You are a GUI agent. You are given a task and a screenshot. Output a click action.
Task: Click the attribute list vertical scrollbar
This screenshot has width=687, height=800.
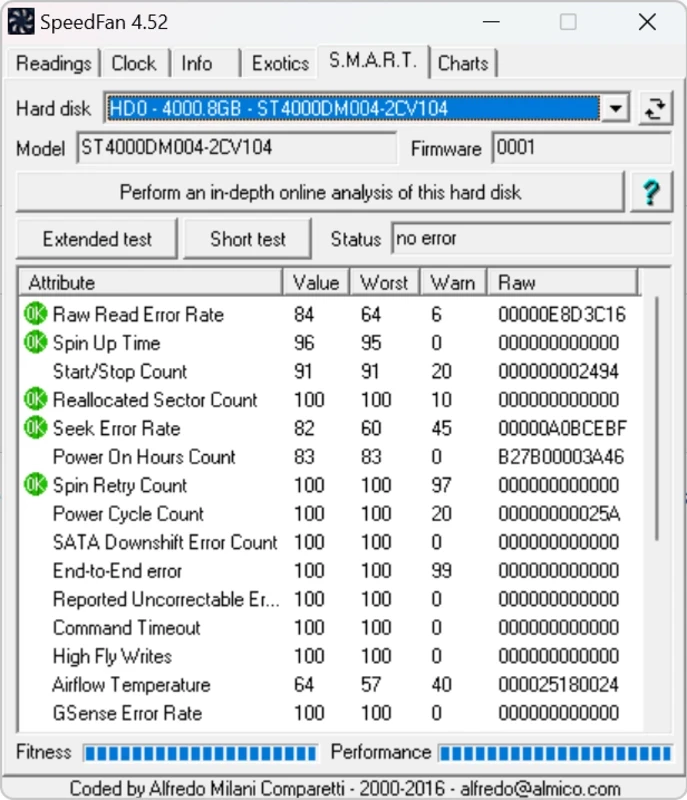656,420
